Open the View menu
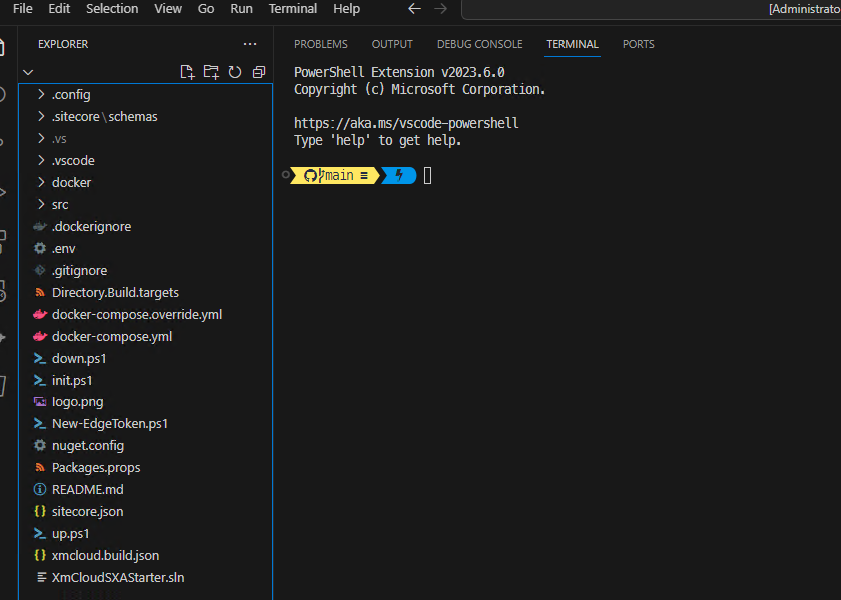 (168, 9)
